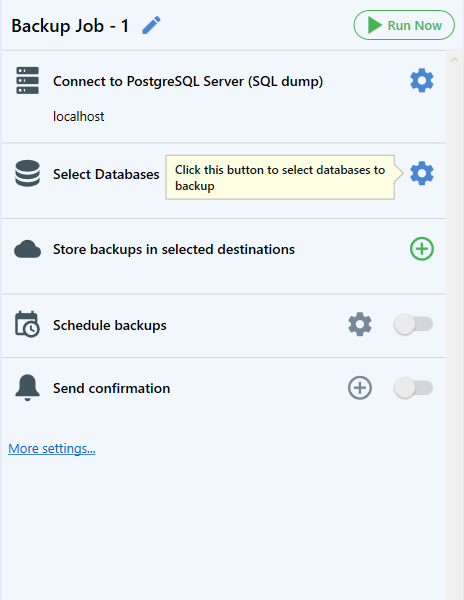Click the 'Backup Job - 1' title

(x=70, y=26)
